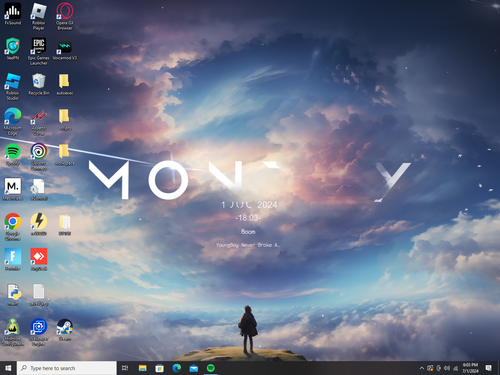Select the gear document file icon
The height and width of the screenshot is (375, 500).
pyautogui.click(x=39, y=189)
